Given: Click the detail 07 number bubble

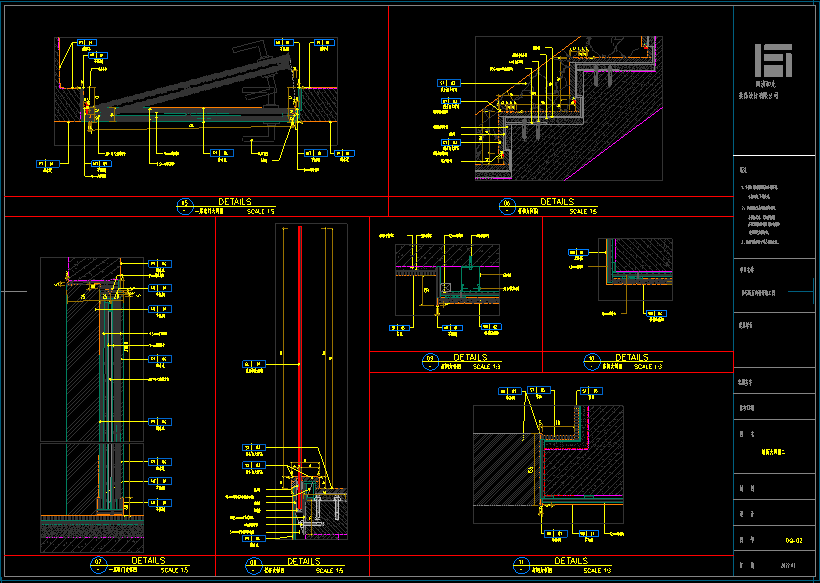Looking at the screenshot, I should [98, 565].
